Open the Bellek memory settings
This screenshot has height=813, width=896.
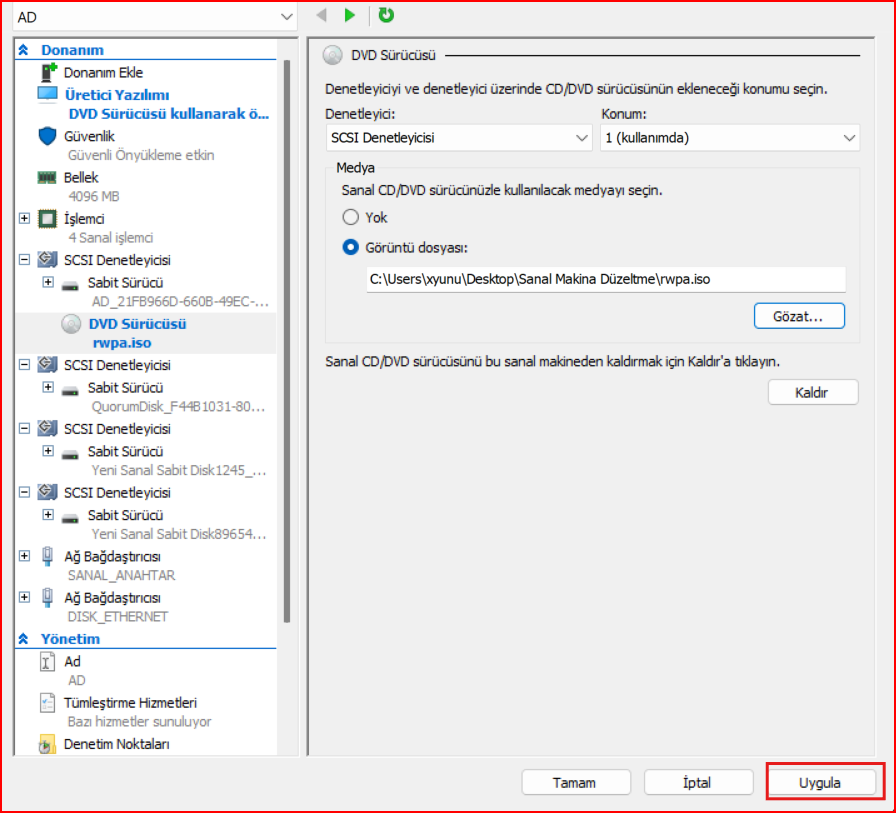(x=81, y=177)
